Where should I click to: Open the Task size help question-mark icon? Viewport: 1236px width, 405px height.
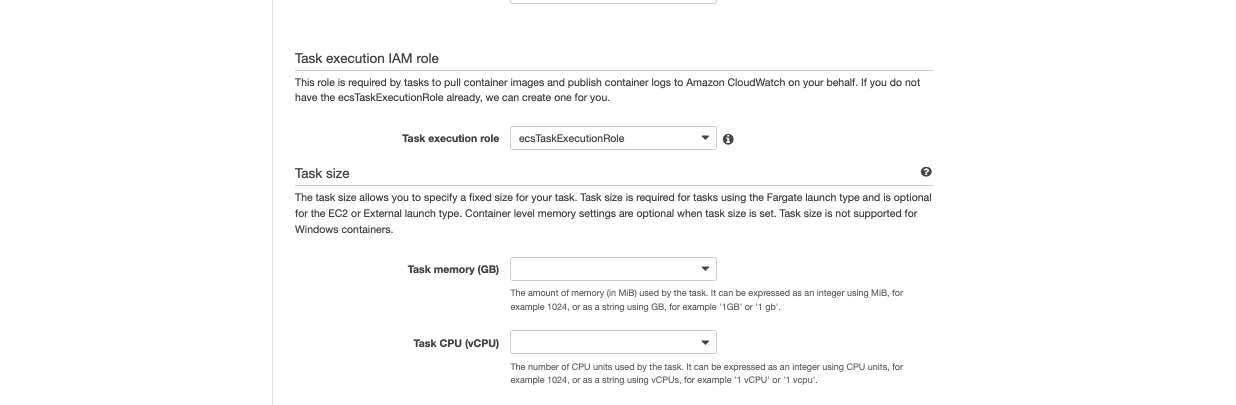[x=926, y=172]
